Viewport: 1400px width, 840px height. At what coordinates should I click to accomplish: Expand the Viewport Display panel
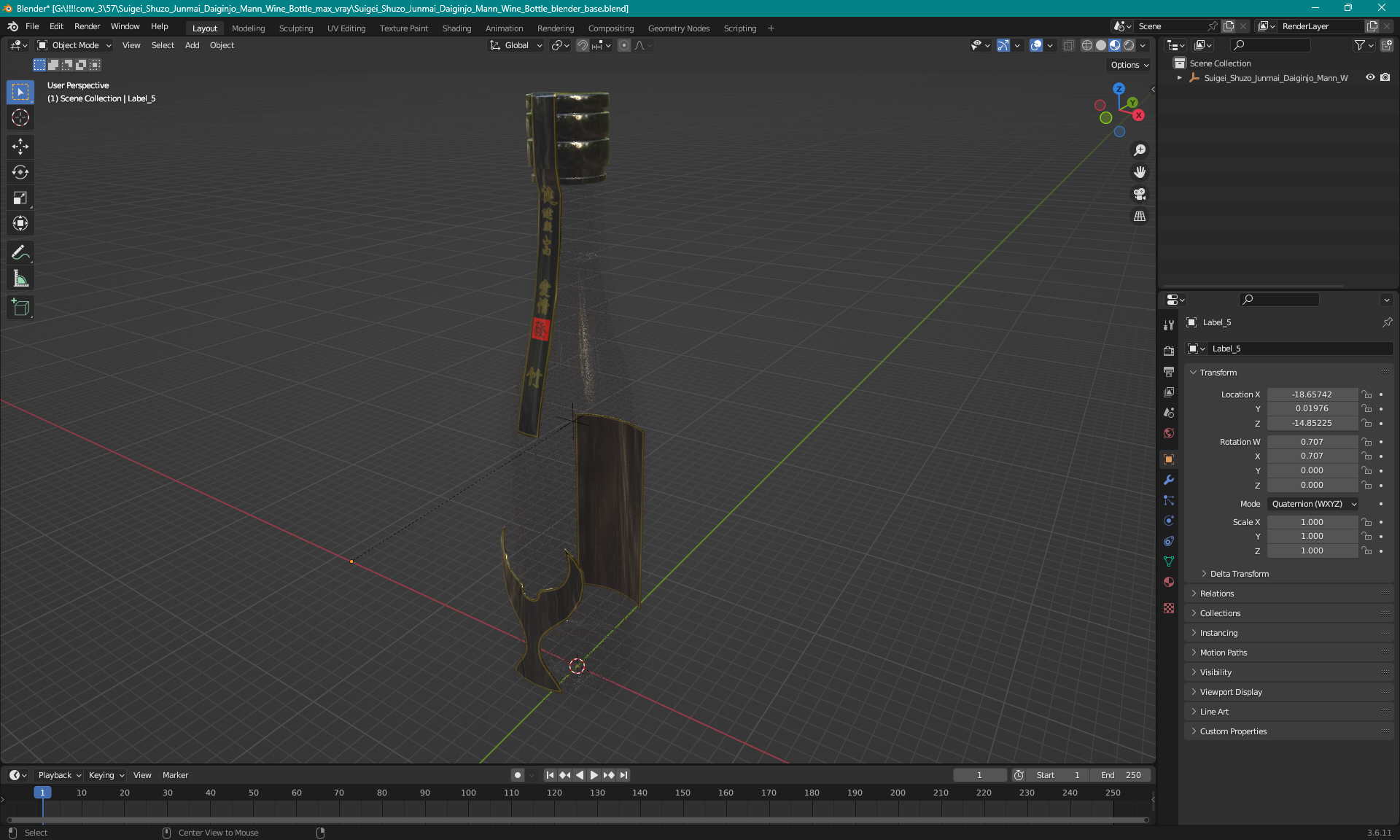[x=1231, y=692]
